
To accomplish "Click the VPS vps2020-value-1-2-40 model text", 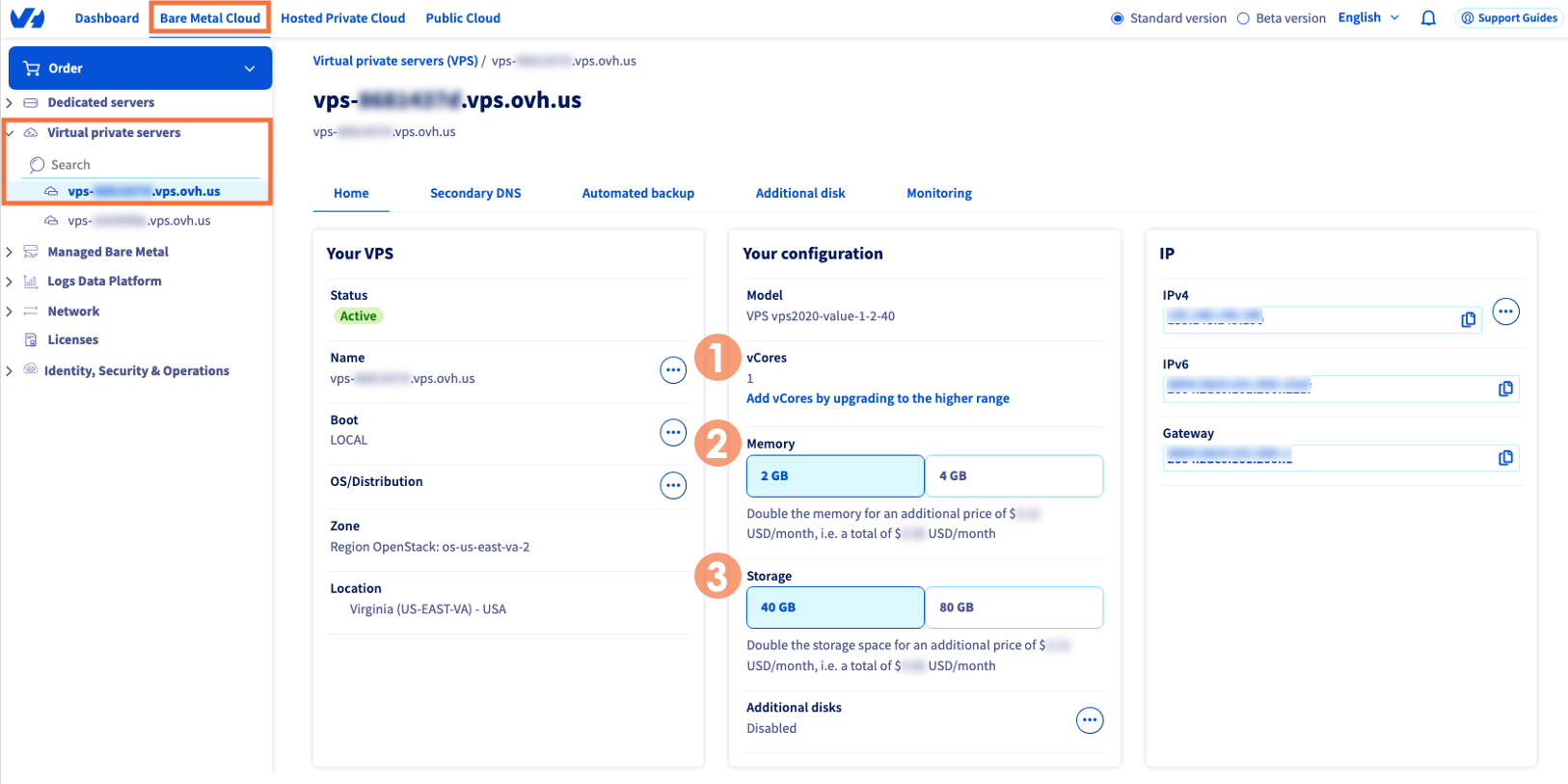I will (821, 316).
